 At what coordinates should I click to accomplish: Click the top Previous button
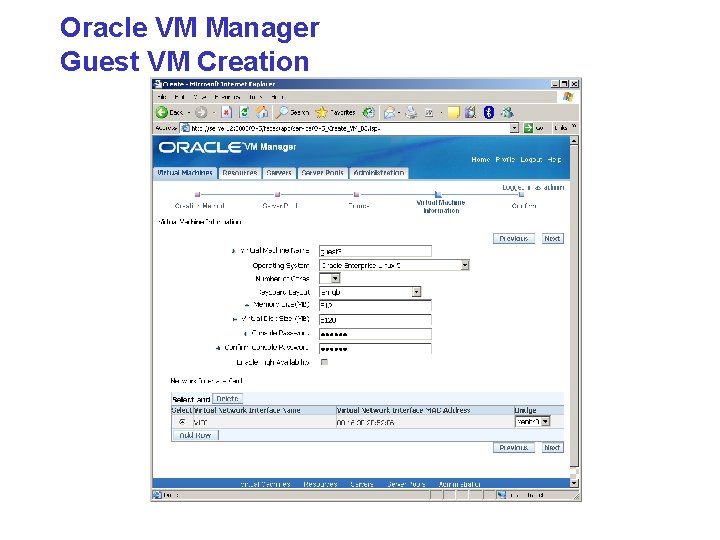pyautogui.click(x=513, y=238)
